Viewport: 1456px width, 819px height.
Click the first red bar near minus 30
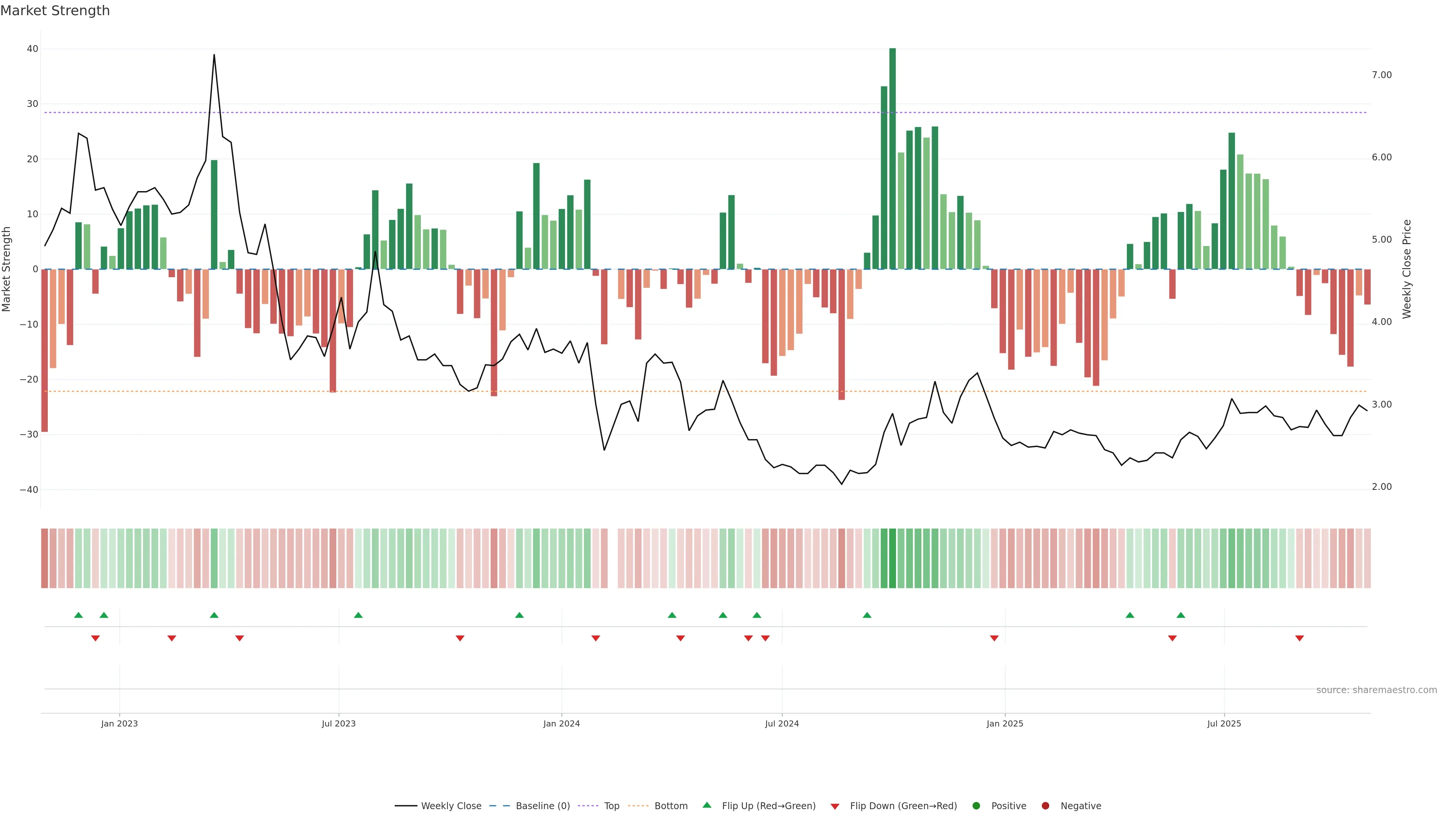tap(45, 350)
